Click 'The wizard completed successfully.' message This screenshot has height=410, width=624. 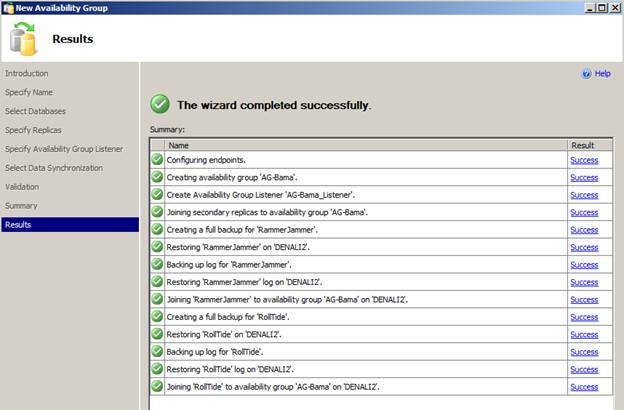point(274,105)
